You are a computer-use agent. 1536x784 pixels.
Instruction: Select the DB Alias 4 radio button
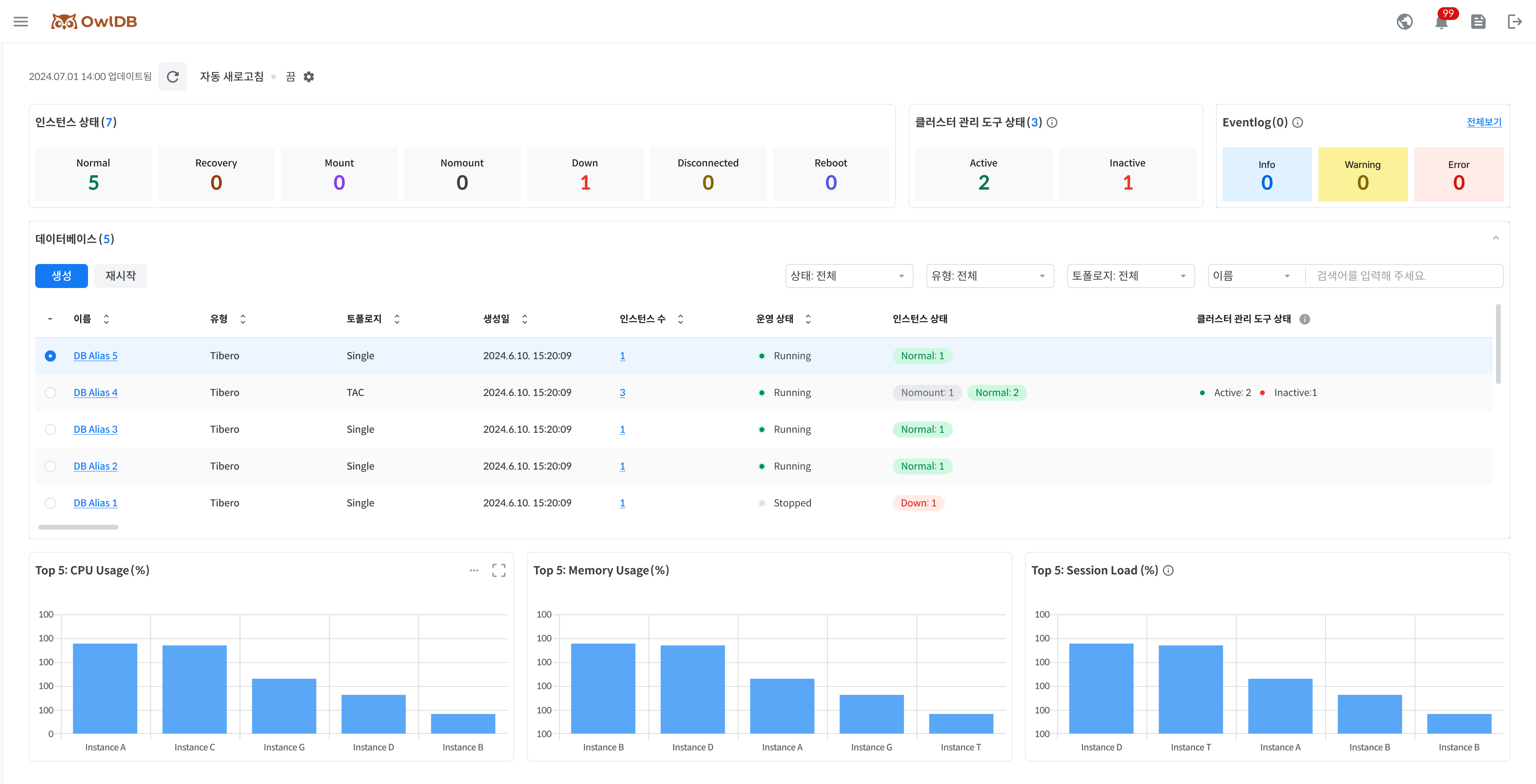tap(51, 393)
